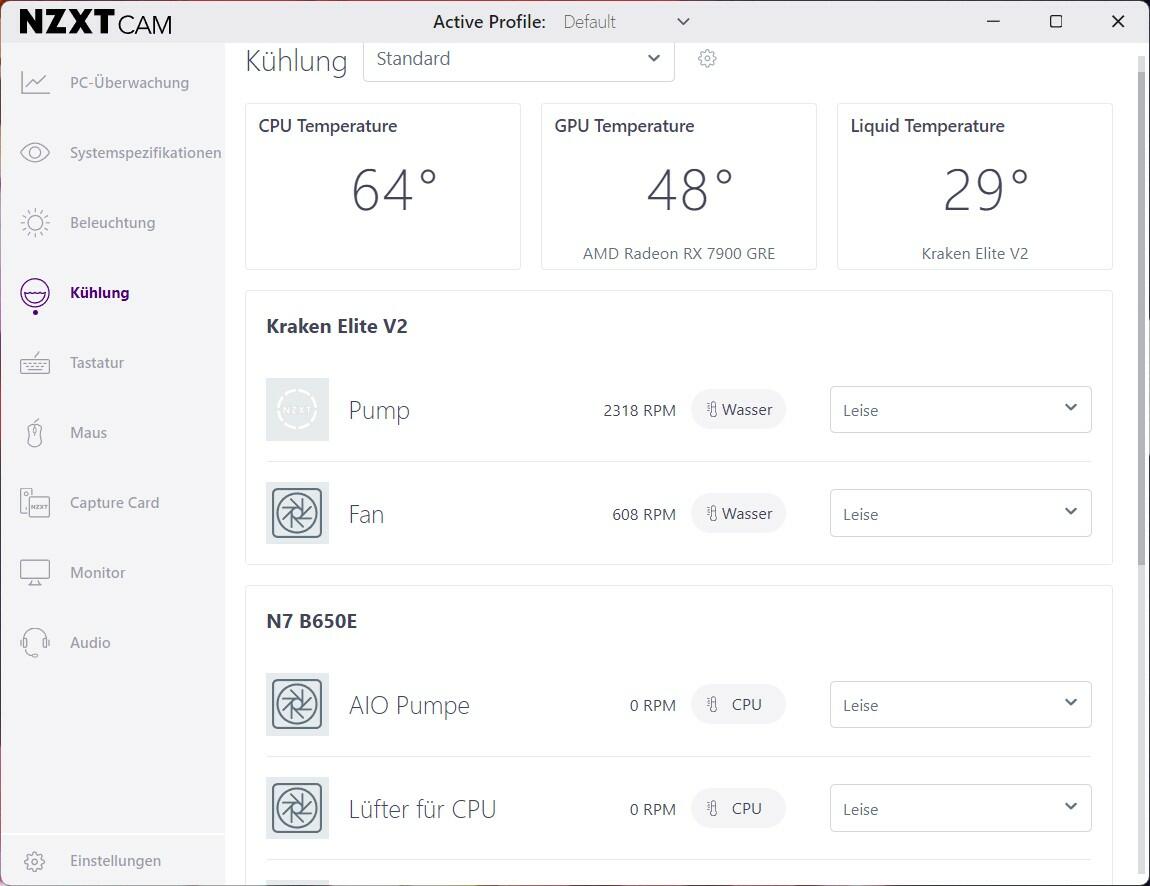Open Einstellungen at the sidebar bottom
This screenshot has width=1150, height=886.
[115, 860]
